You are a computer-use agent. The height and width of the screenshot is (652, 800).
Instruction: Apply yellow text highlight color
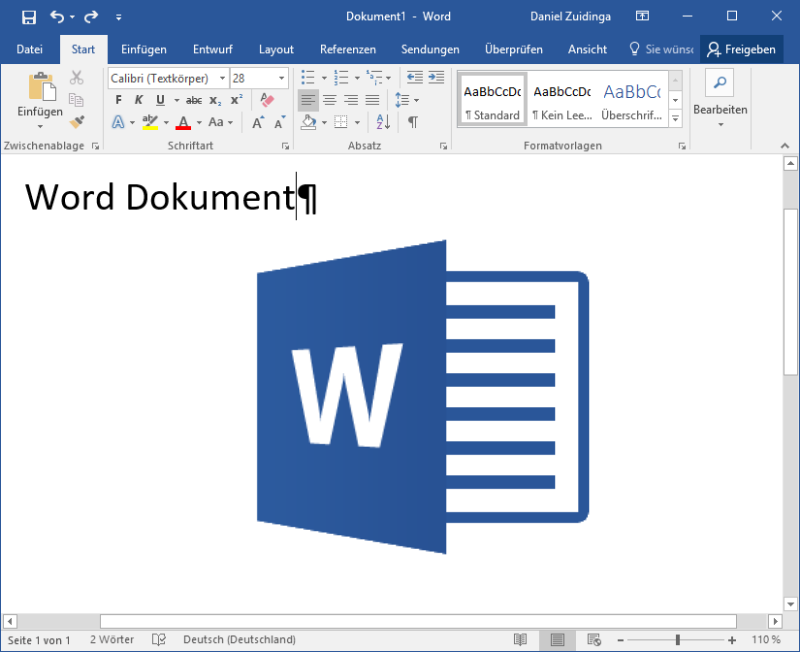point(150,122)
